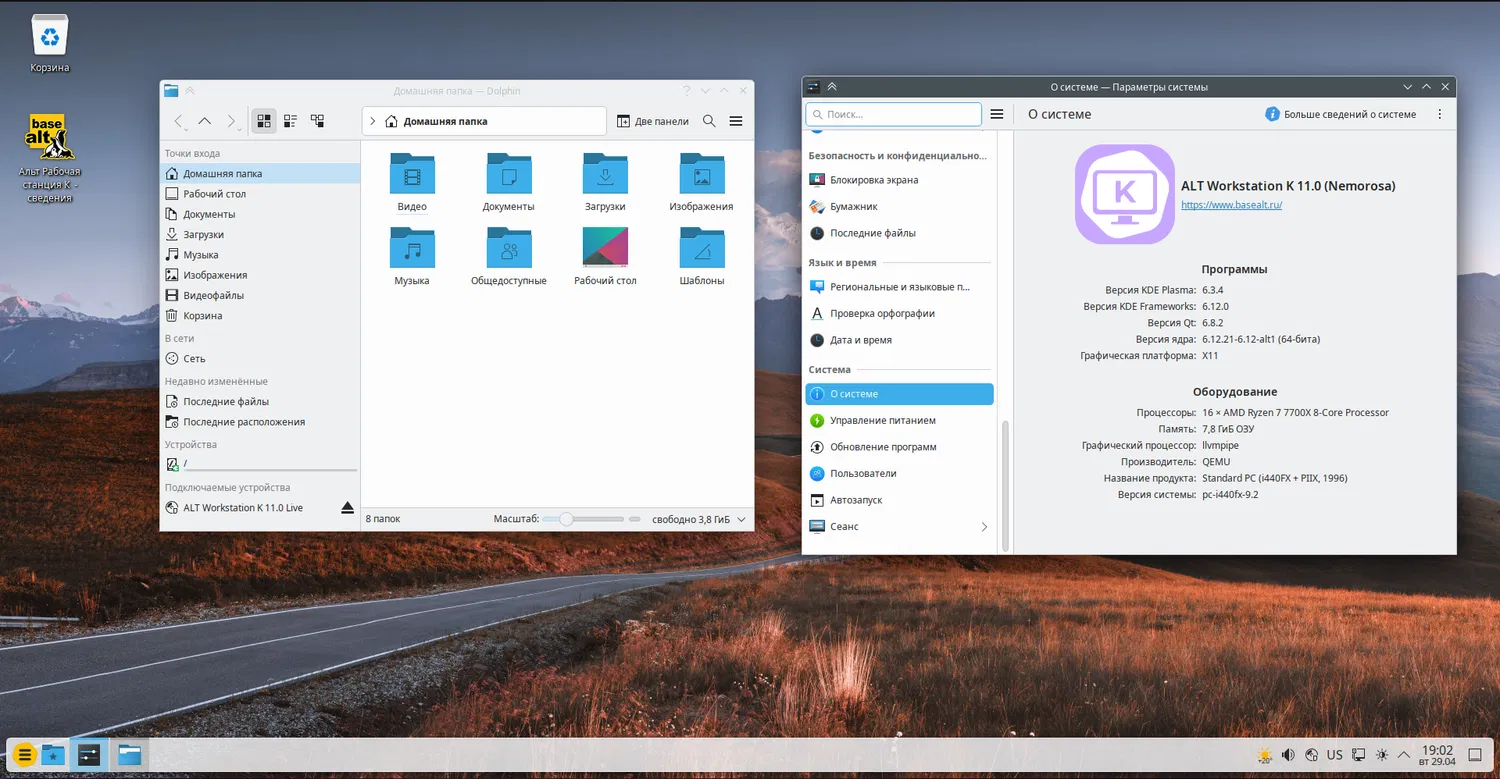Click the Две панели split view button
The image size is (1500, 779).
[x=652, y=121]
